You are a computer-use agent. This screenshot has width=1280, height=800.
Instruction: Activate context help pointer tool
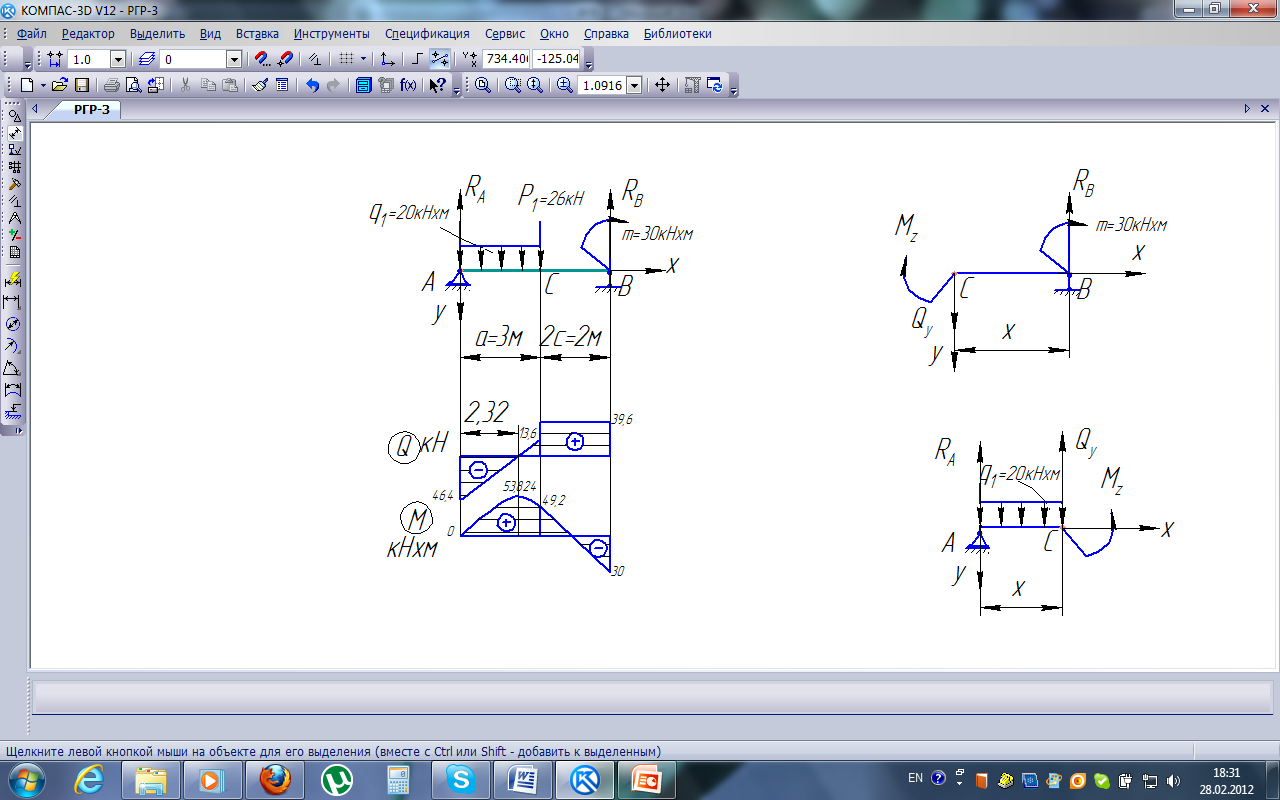[x=437, y=86]
